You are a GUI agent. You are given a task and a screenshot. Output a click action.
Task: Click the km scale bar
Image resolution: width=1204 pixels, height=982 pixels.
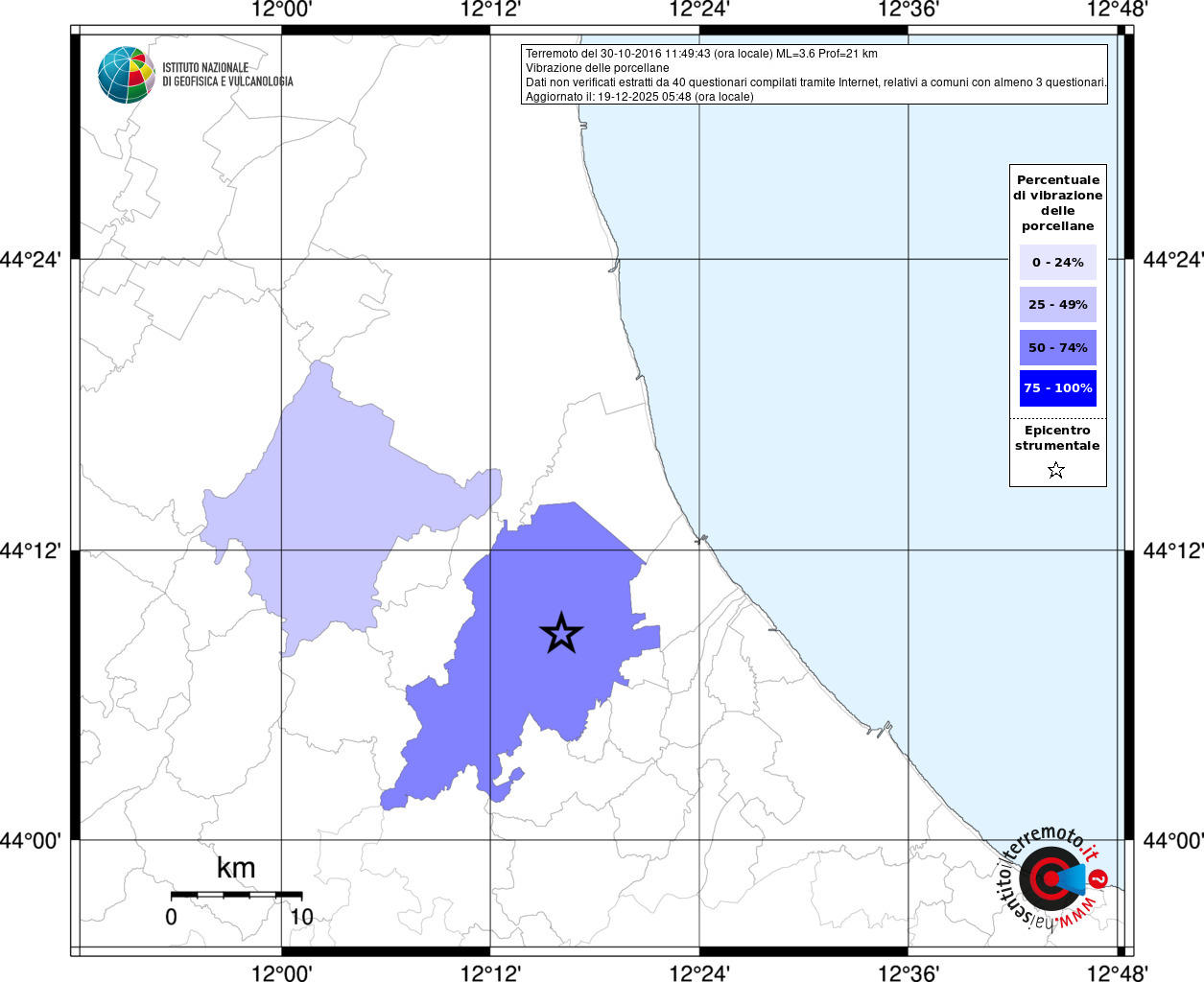tap(236, 895)
